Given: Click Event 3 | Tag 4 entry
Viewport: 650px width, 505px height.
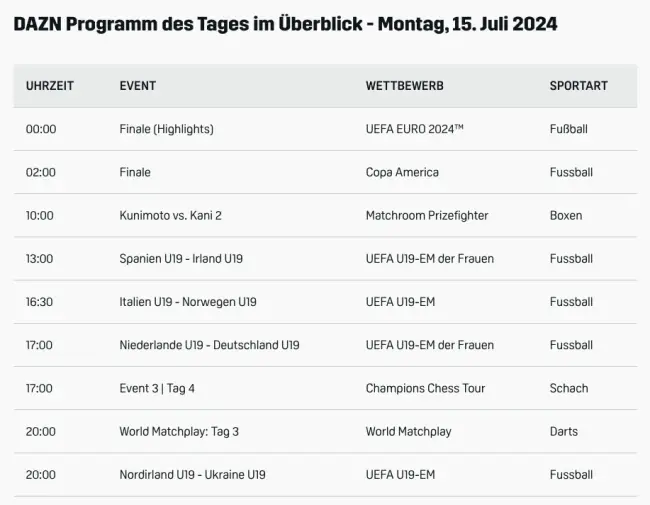Looking at the screenshot, I should point(157,388).
